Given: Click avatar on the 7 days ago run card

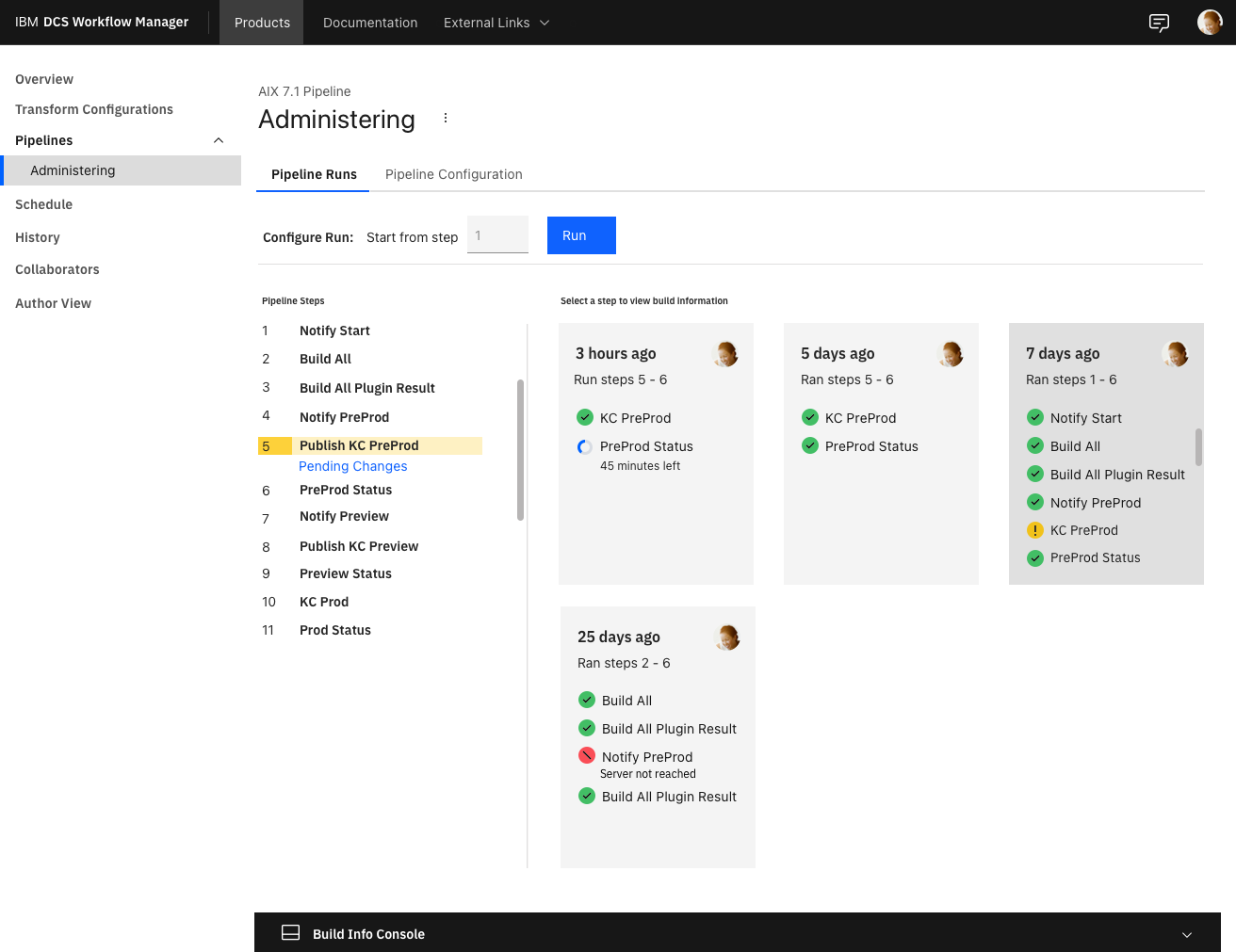Looking at the screenshot, I should pos(1176,354).
